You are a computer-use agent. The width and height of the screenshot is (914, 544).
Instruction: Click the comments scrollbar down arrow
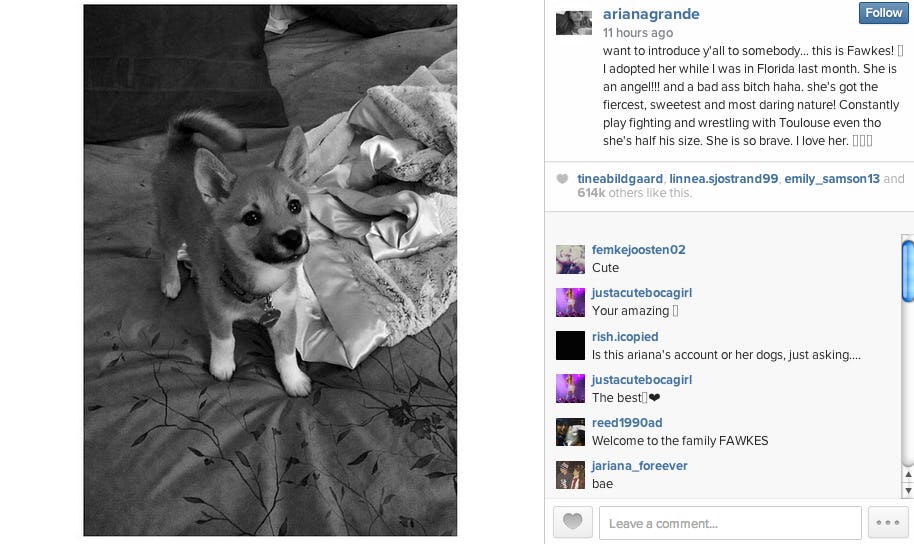pyautogui.click(x=908, y=491)
